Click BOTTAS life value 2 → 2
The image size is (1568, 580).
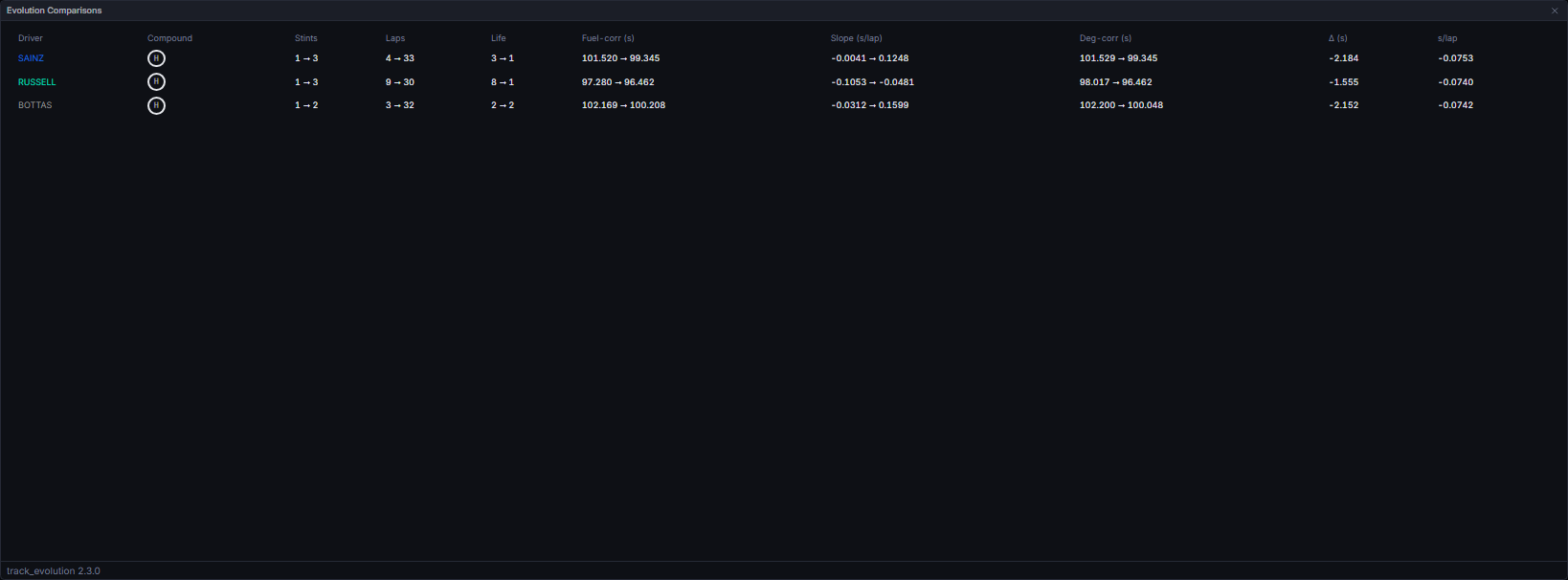click(x=503, y=105)
